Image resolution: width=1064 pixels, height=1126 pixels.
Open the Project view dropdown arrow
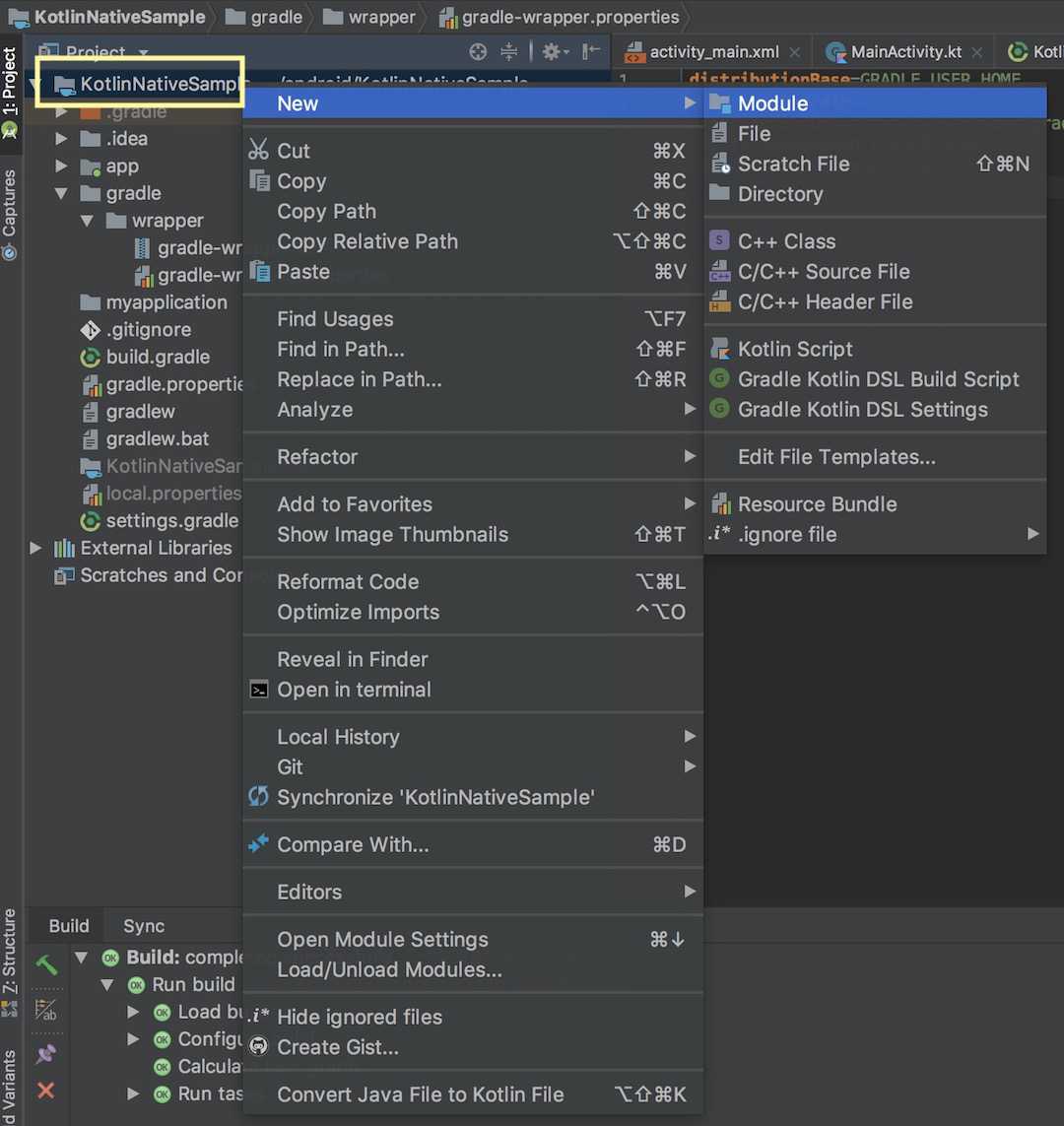[x=143, y=52]
